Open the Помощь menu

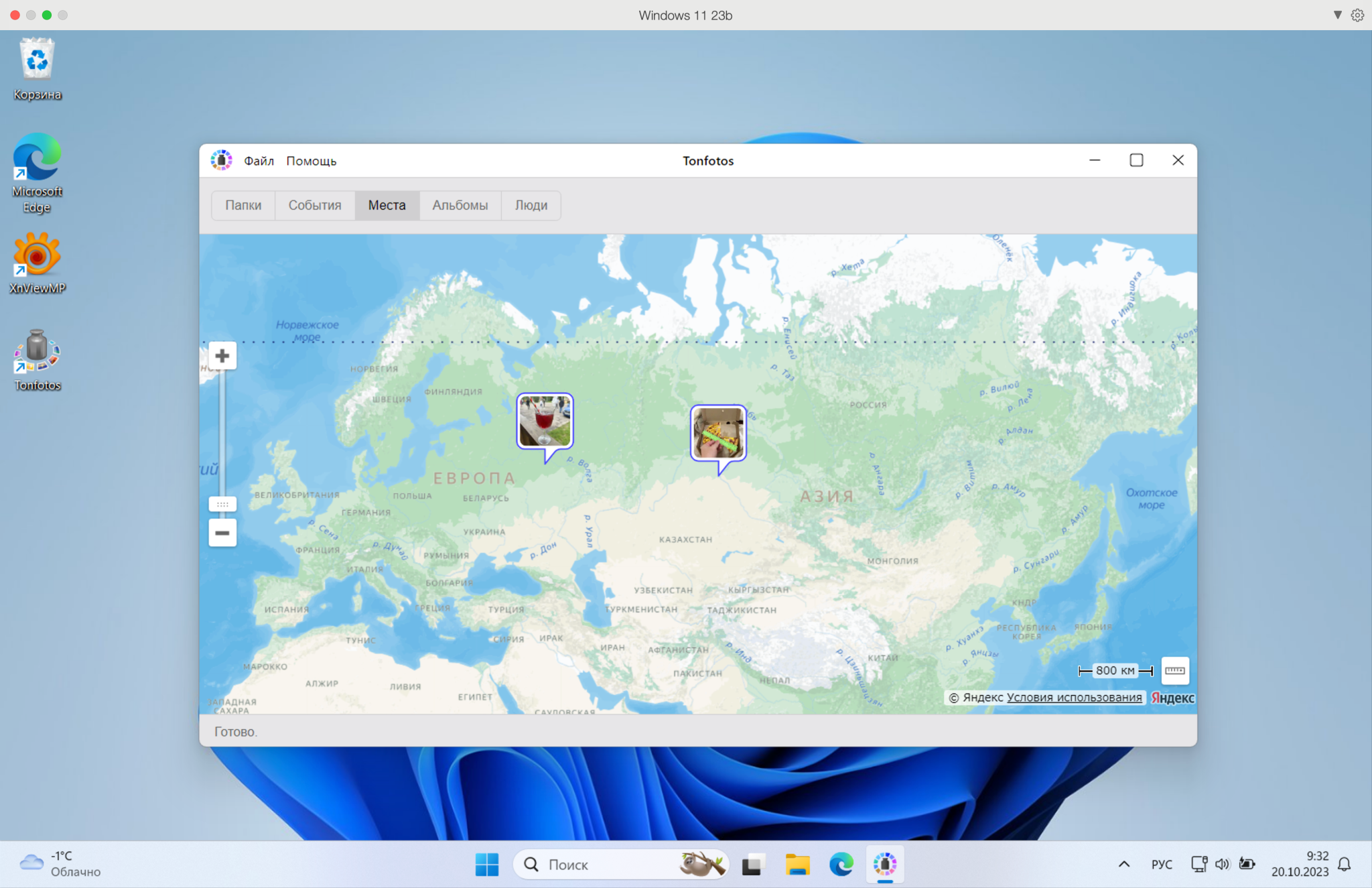(x=312, y=161)
